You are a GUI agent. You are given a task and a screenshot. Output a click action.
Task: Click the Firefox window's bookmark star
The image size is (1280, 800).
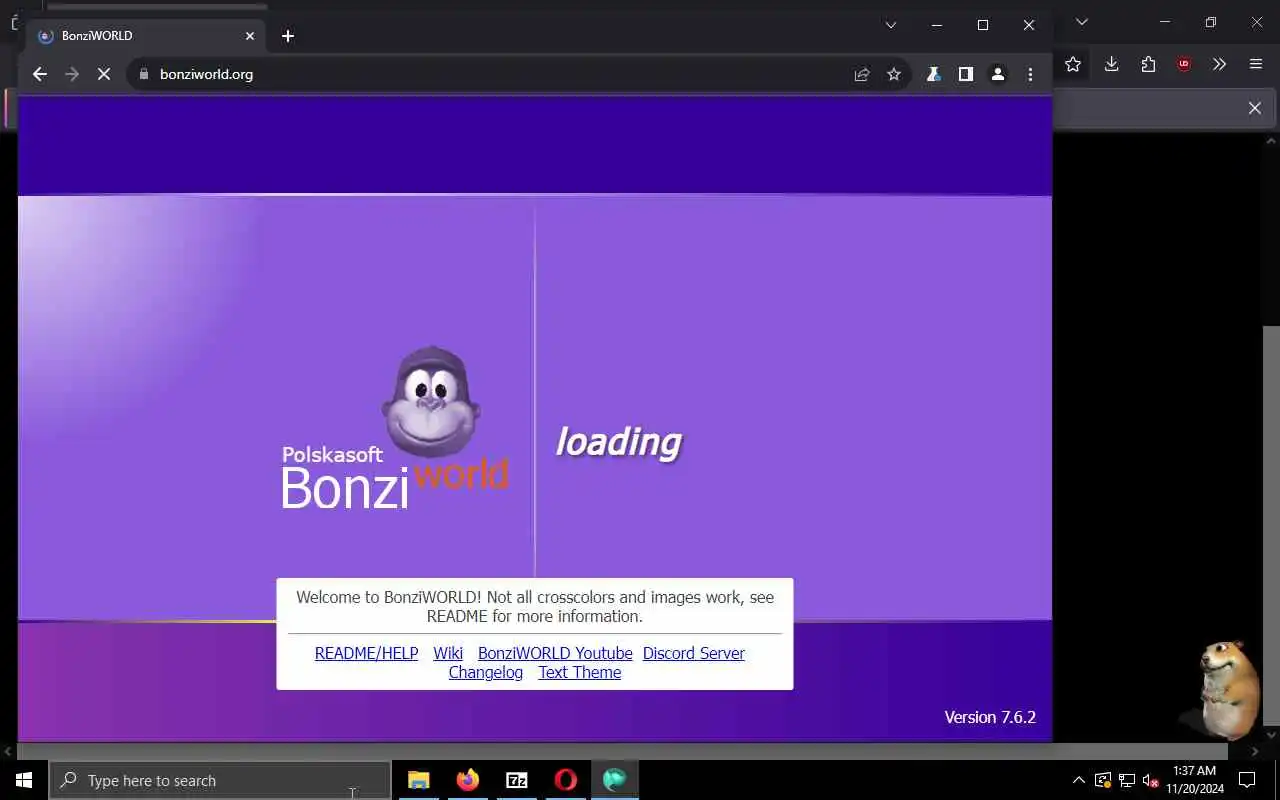pos(1073,64)
